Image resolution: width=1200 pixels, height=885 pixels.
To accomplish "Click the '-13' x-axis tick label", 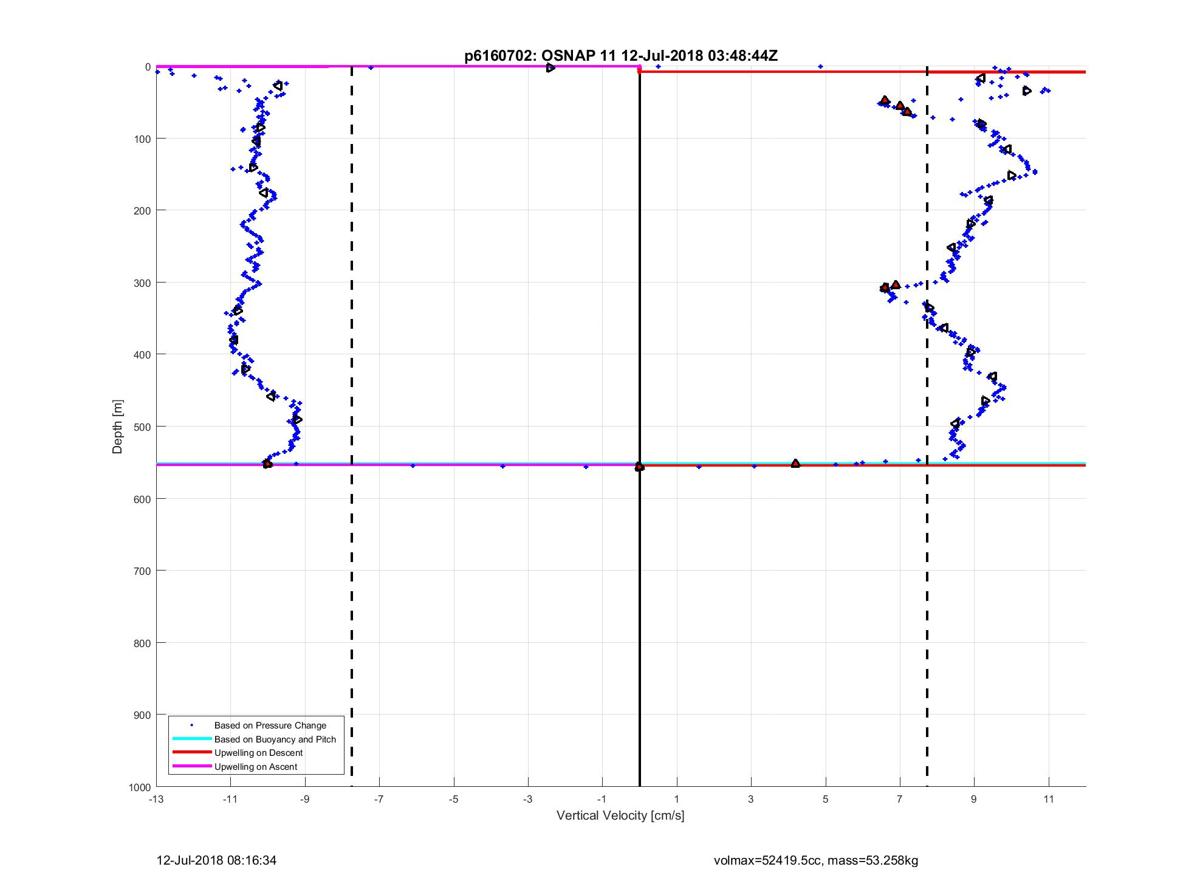I will coord(156,799).
